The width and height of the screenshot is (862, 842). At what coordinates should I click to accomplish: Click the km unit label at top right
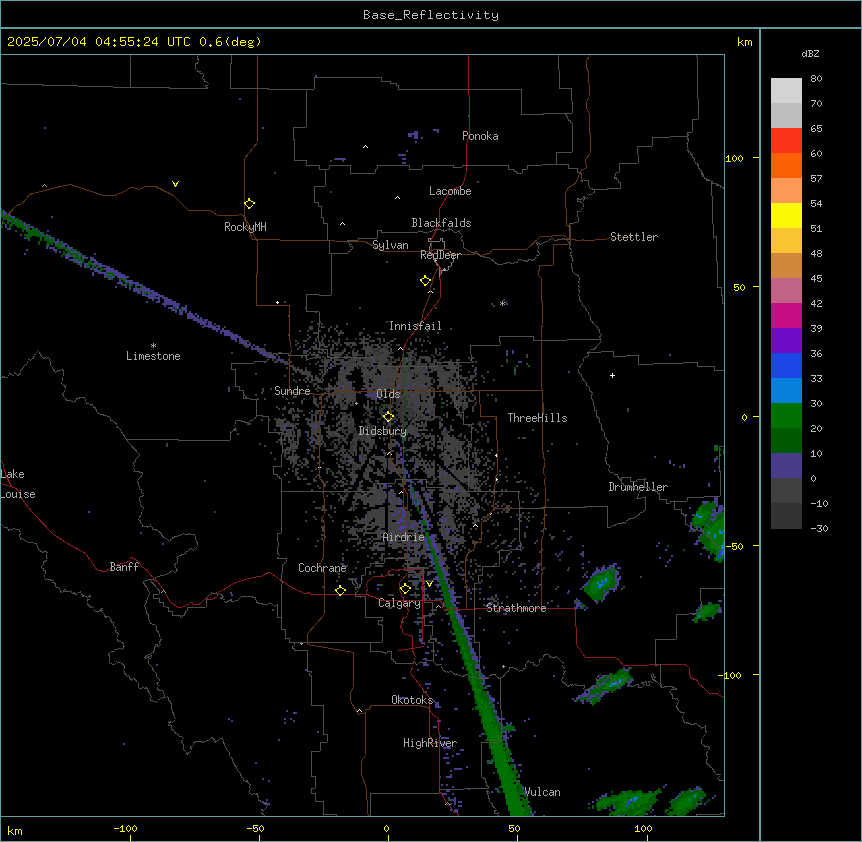(x=744, y=42)
